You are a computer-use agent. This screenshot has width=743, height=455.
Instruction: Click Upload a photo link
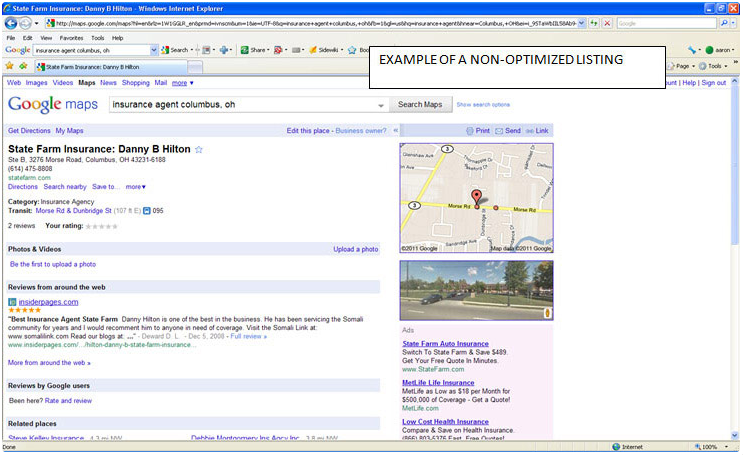(356, 249)
